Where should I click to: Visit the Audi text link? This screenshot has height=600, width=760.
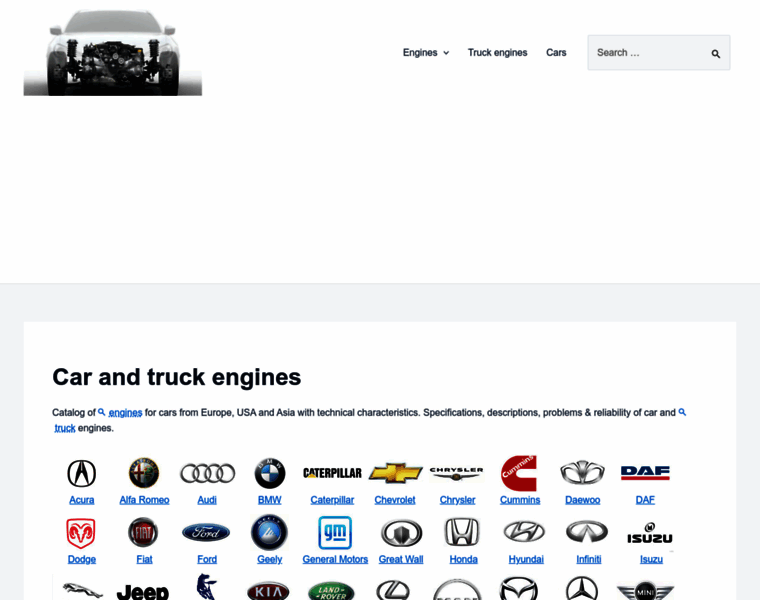click(x=207, y=500)
